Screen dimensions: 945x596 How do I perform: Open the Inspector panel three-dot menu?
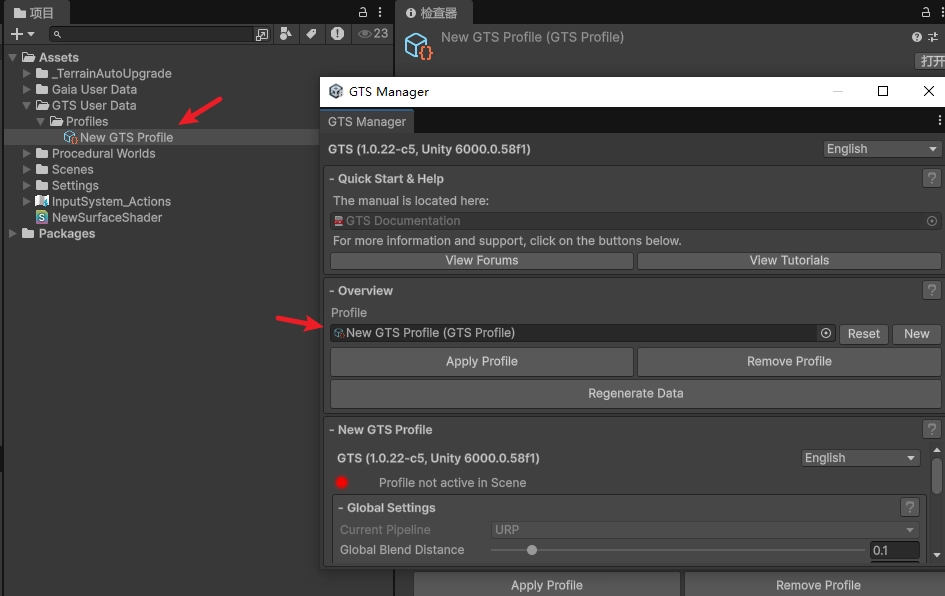941,12
